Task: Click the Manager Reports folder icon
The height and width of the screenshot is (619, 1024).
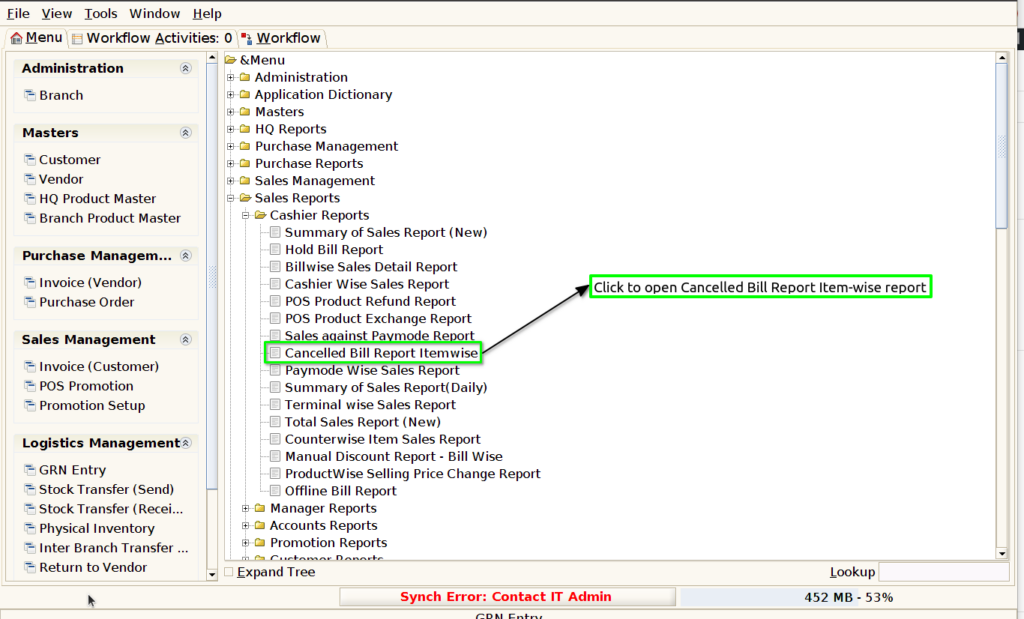Action: click(x=260, y=508)
